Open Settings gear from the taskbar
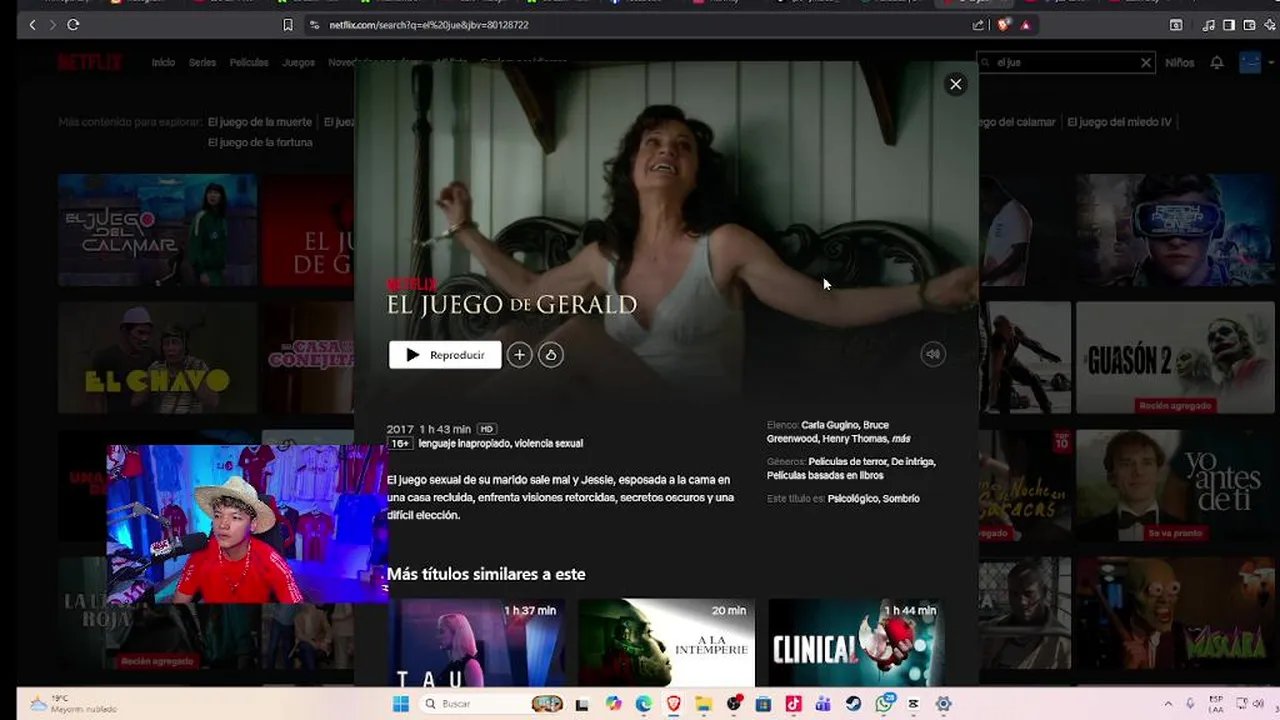The height and width of the screenshot is (720, 1280). [x=943, y=704]
